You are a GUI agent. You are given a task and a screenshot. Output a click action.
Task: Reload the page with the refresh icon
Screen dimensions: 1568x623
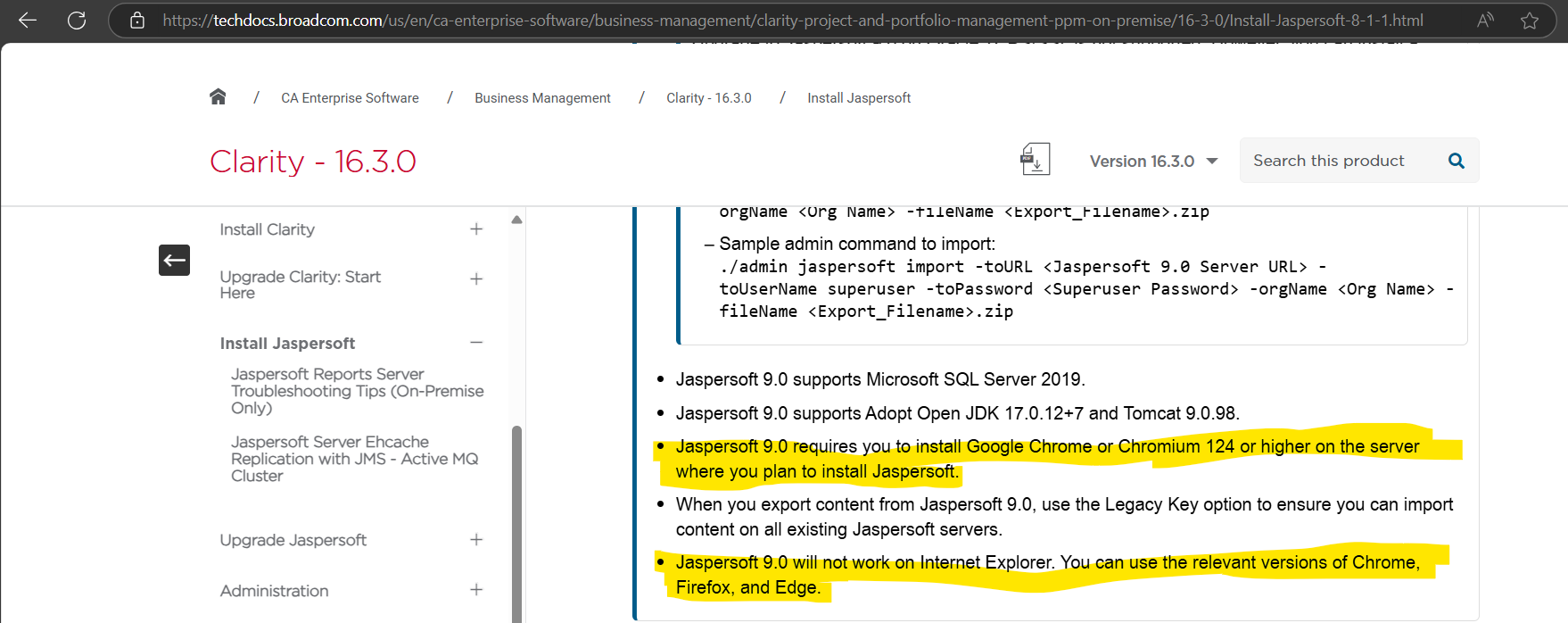click(77, 20)
